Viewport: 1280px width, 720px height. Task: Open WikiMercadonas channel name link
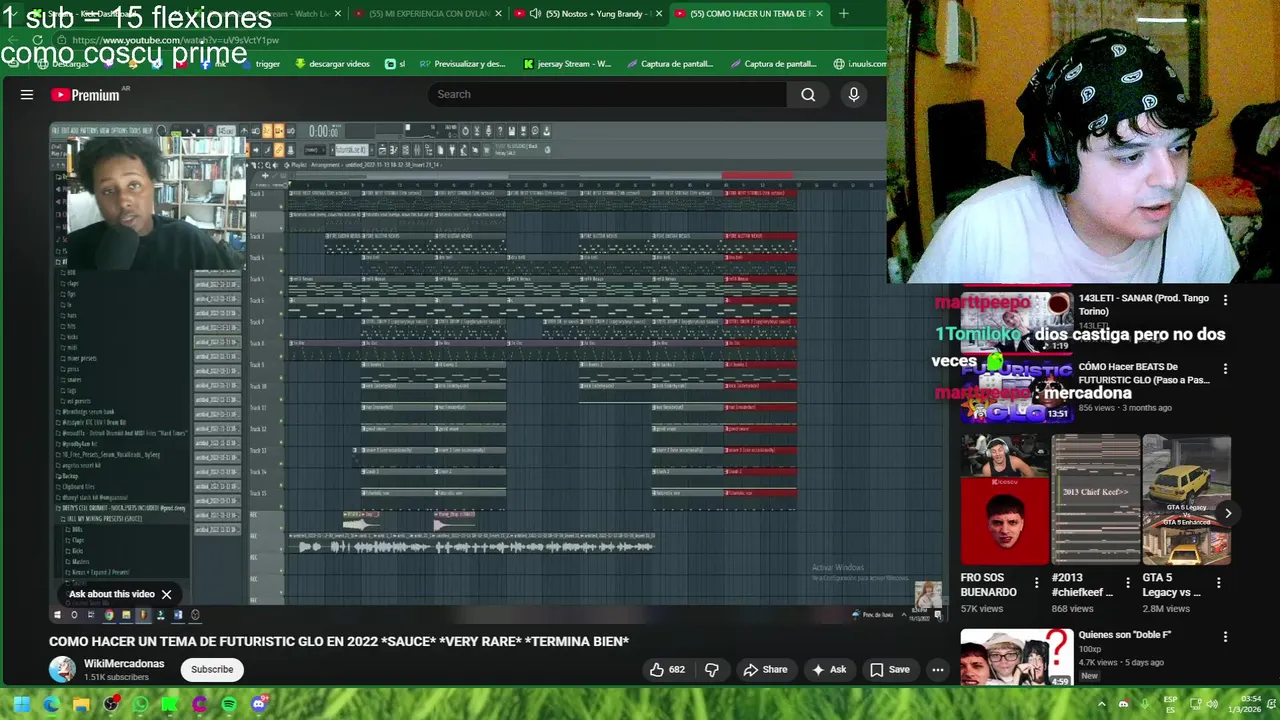click(124, 664)
